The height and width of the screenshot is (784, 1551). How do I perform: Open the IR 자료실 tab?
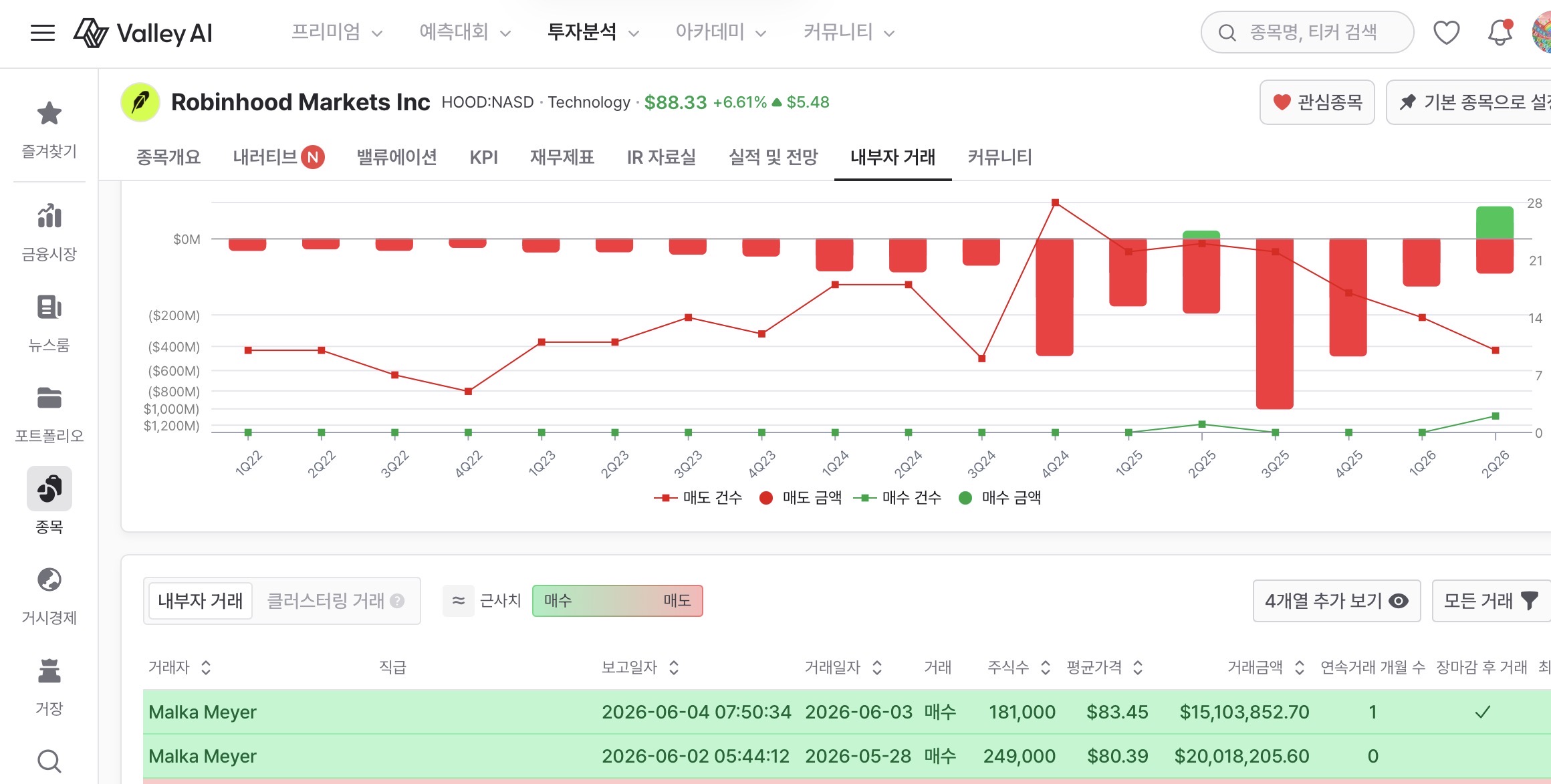pos(661,157)
